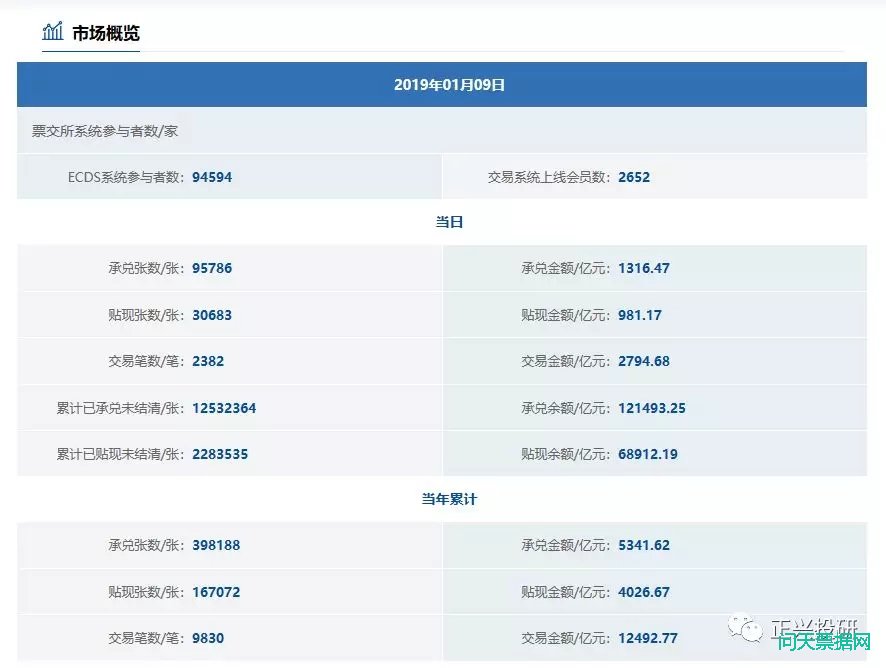
Task: Click the 承兑余额 value 121493.25
Action: point(652,408)
